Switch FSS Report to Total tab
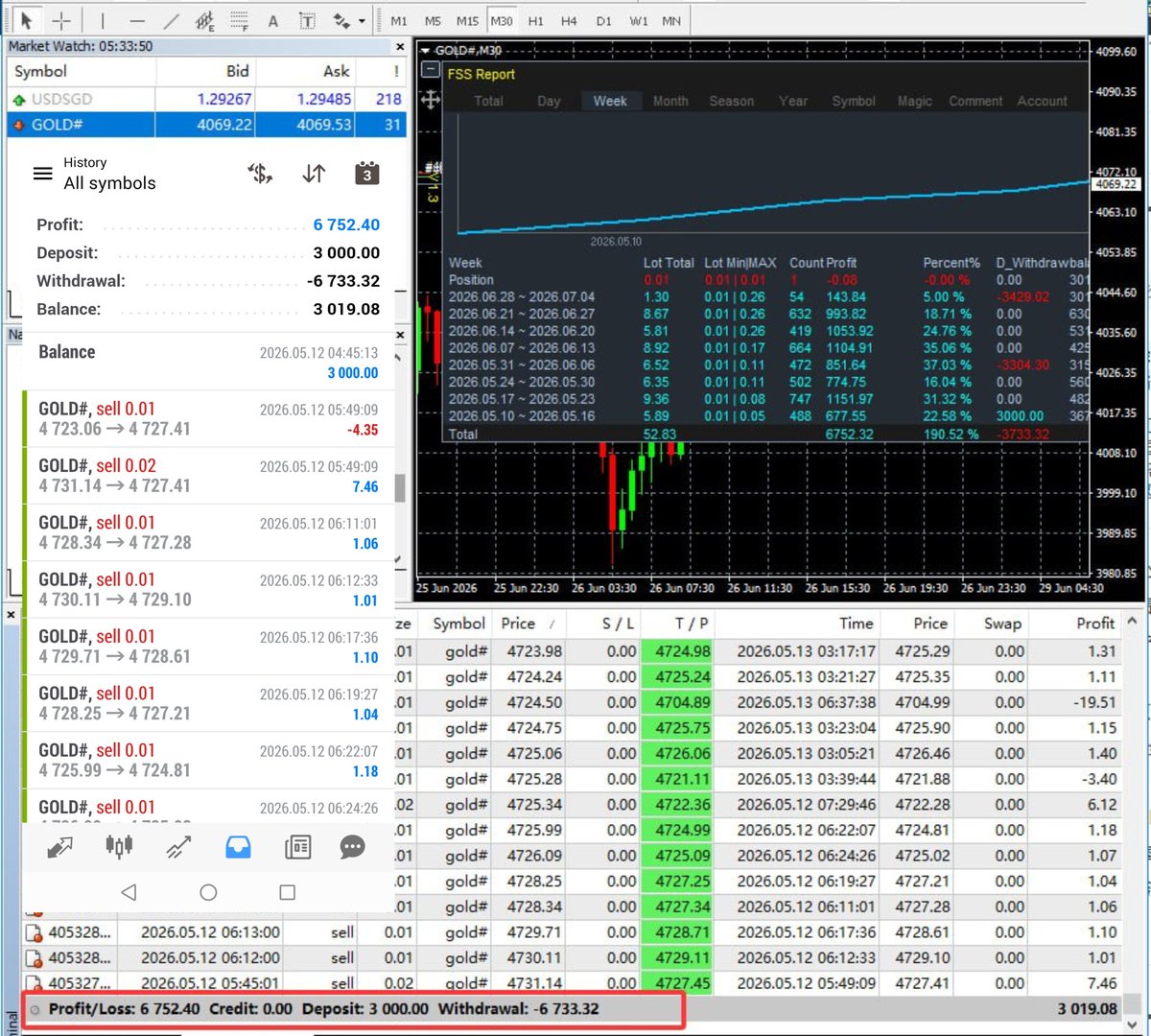The image size is (1151, 1036). click(488, 101)
